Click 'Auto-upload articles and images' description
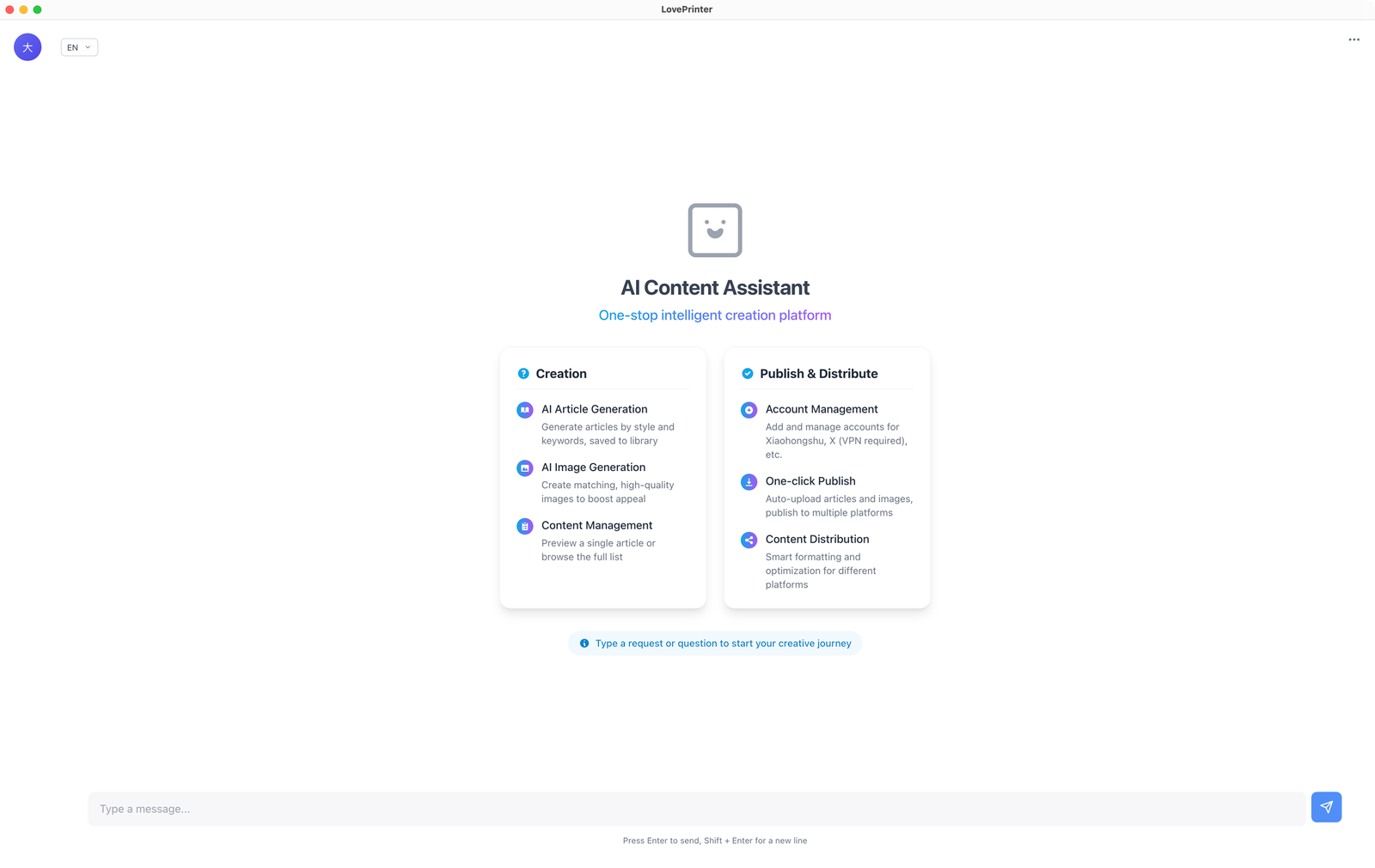 point(839,506)
